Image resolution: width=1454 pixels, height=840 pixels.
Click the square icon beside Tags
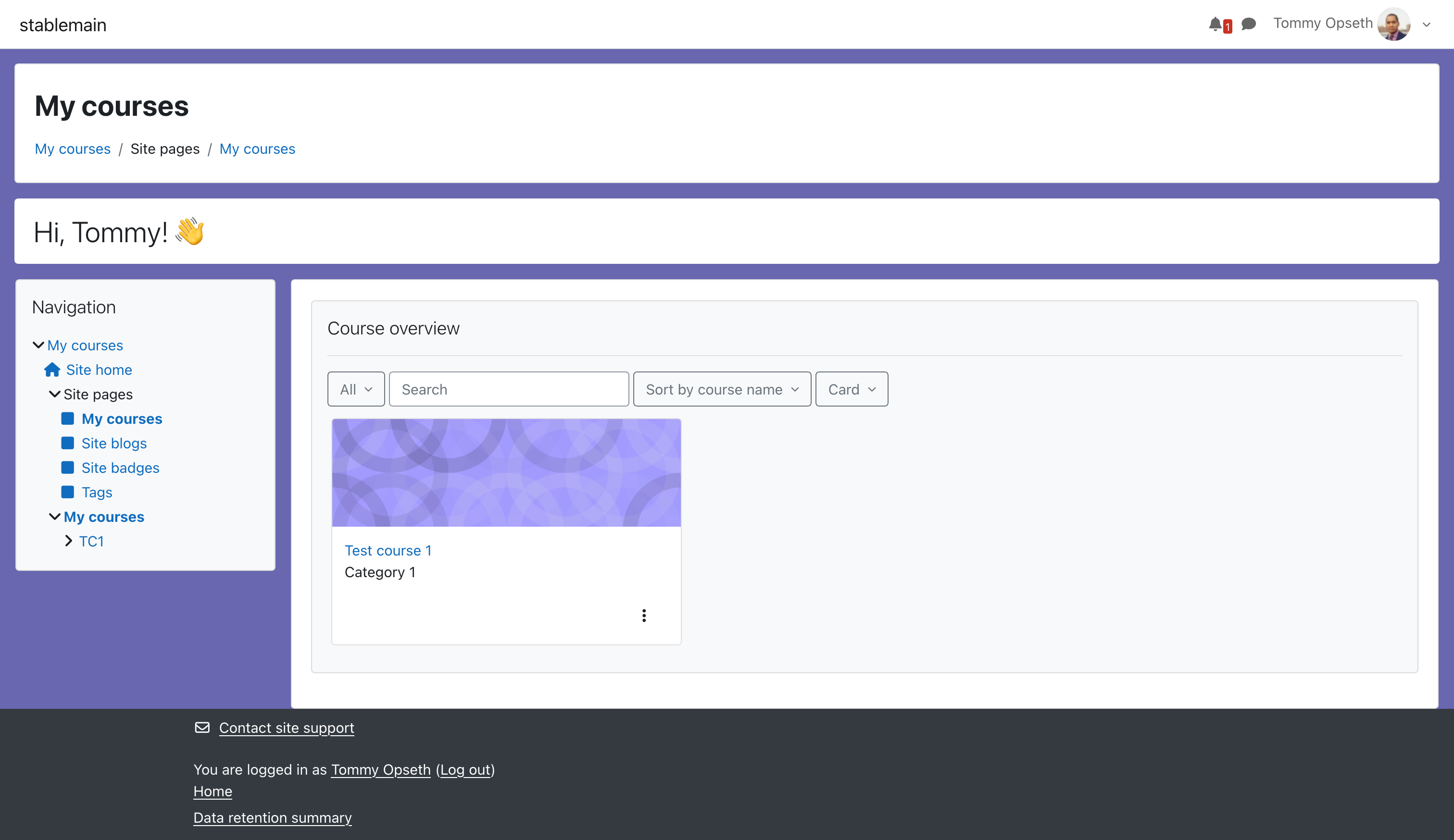(67, 492)
